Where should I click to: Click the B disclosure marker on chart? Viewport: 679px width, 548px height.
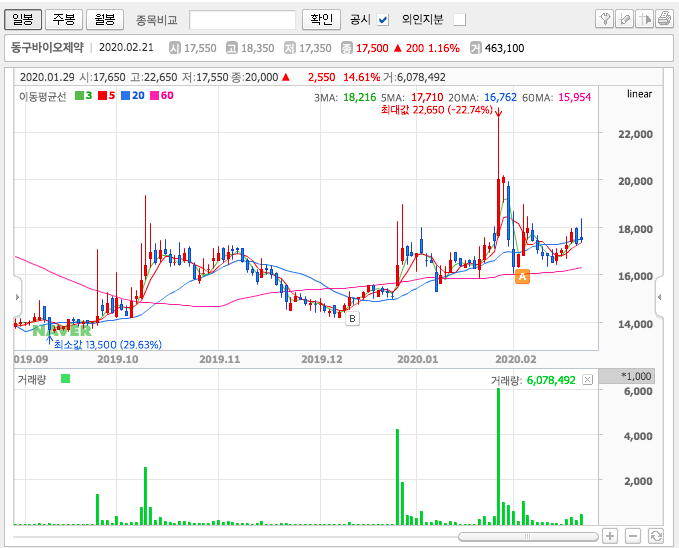point(352,319)
